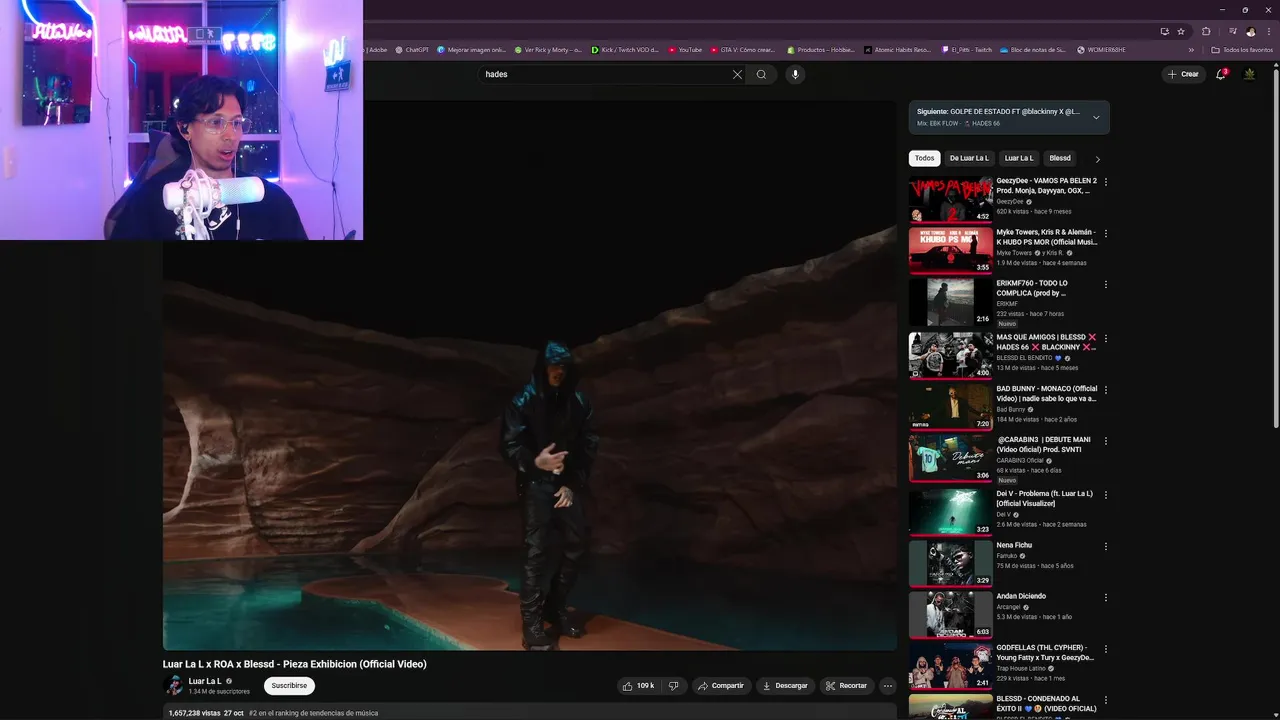Open the notifications bell
Image resolution: width=1280 pixels, height=720 pixels.
(x=1220, y=74)
